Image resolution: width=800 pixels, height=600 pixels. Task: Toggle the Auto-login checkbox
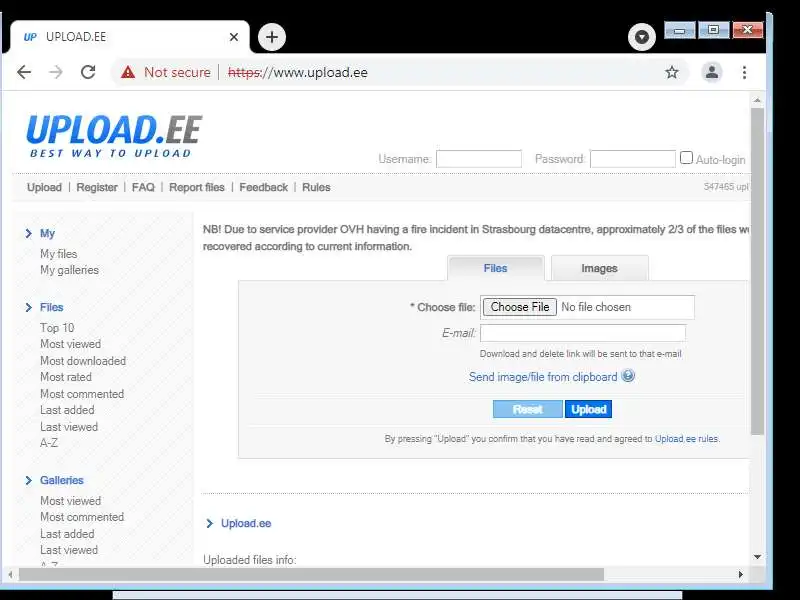coord(687,158)
